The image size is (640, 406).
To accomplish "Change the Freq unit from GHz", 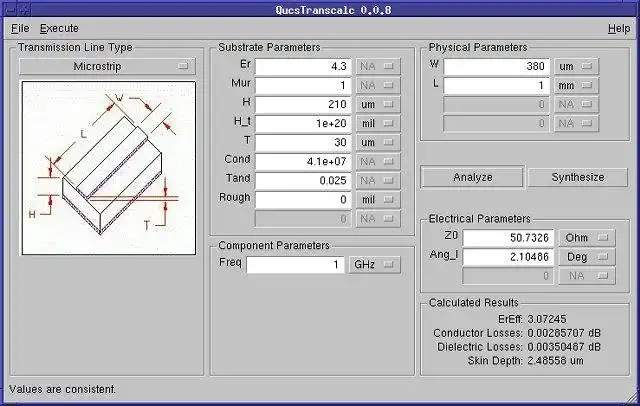I will tap(374, 265).
